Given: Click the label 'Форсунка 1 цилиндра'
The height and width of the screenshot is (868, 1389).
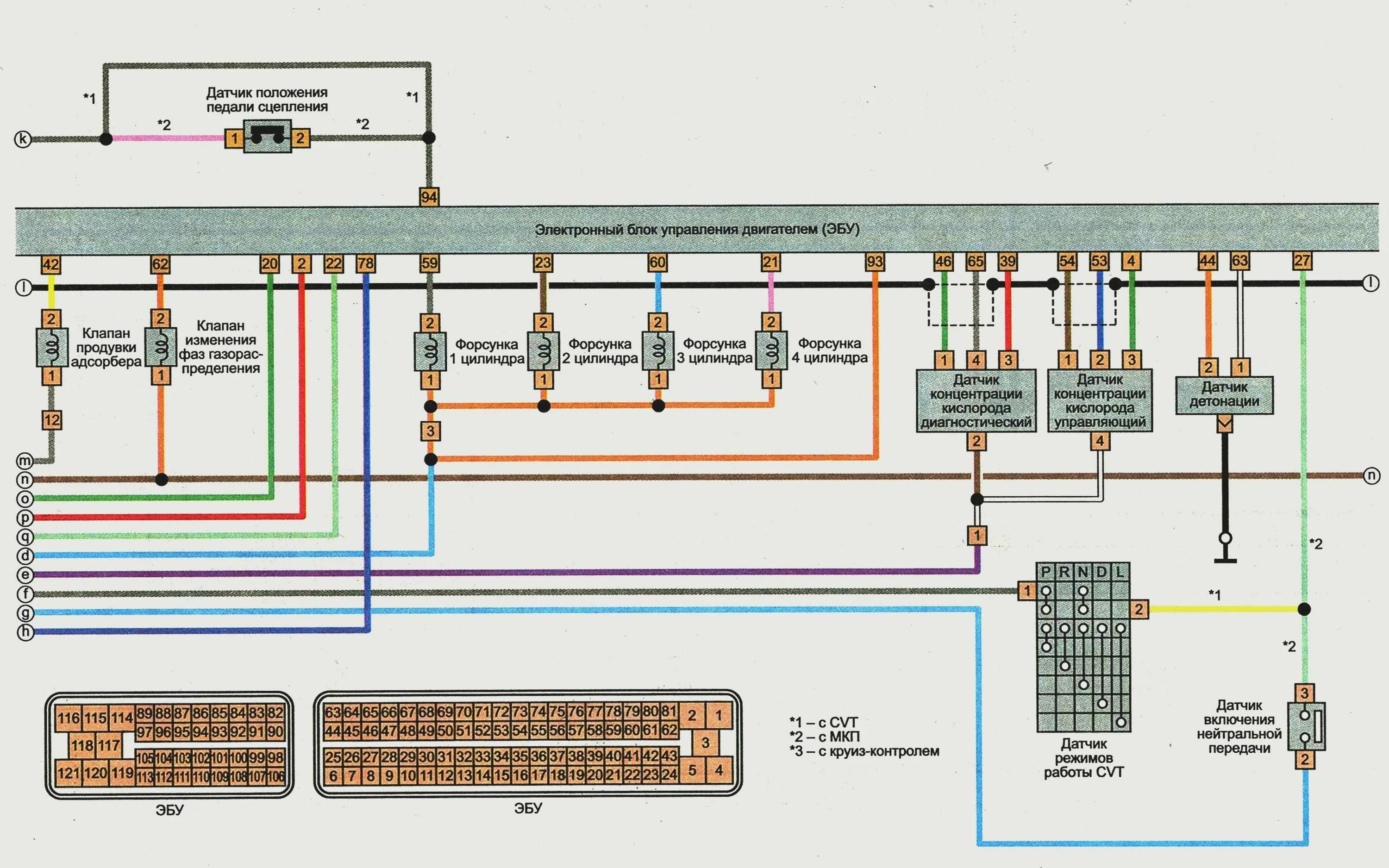Looking at the screenshot, I should point(487,351).
